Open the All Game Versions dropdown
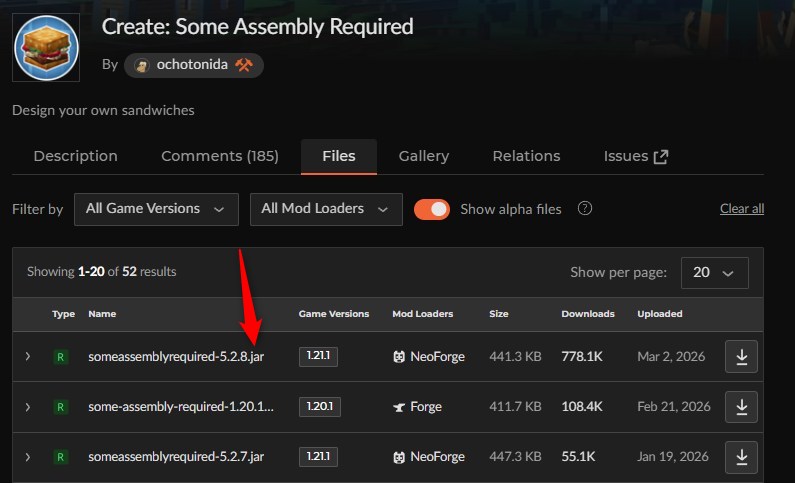795x483 pixels. (156, 209)
